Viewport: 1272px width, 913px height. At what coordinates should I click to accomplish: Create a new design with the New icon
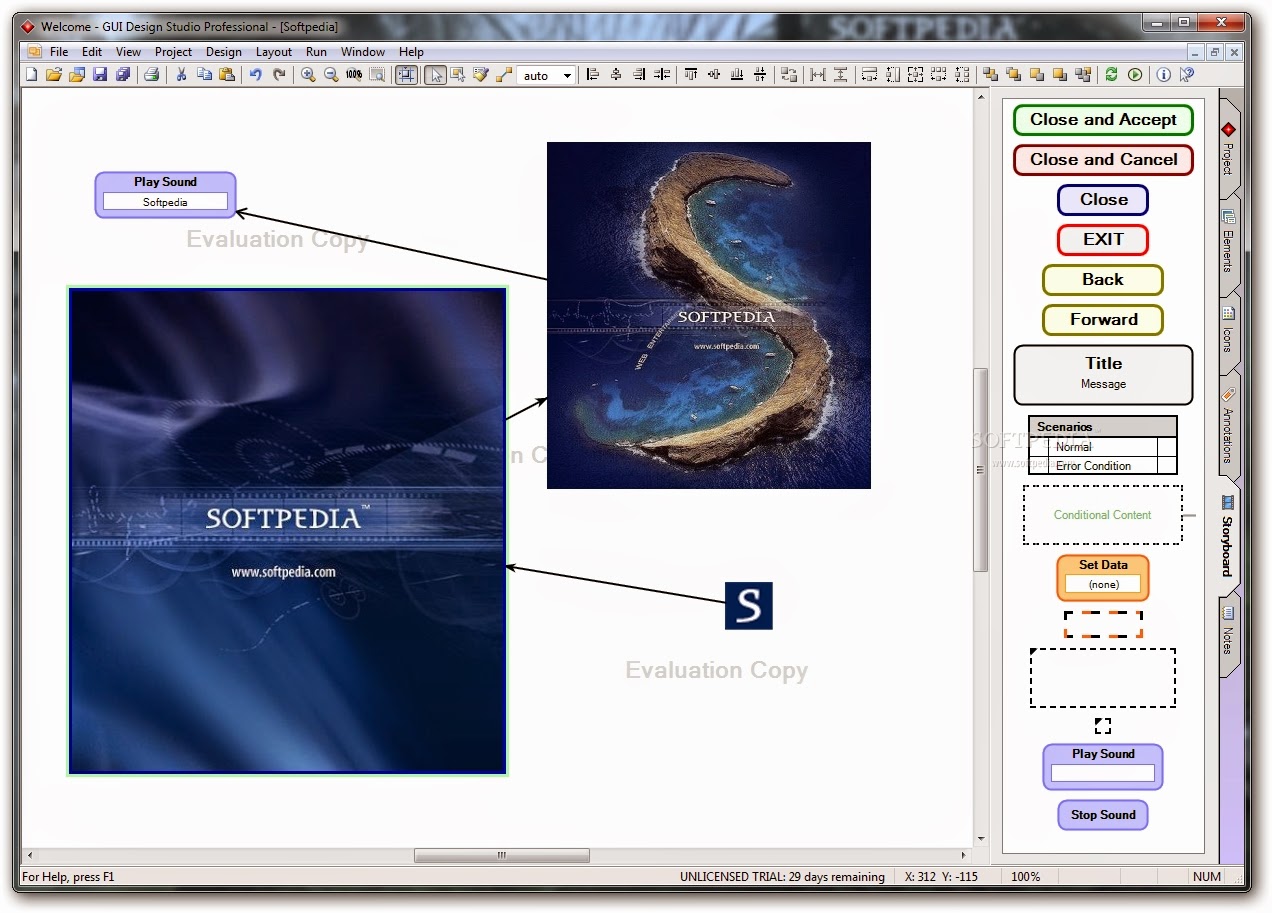[x=31, y=74]
